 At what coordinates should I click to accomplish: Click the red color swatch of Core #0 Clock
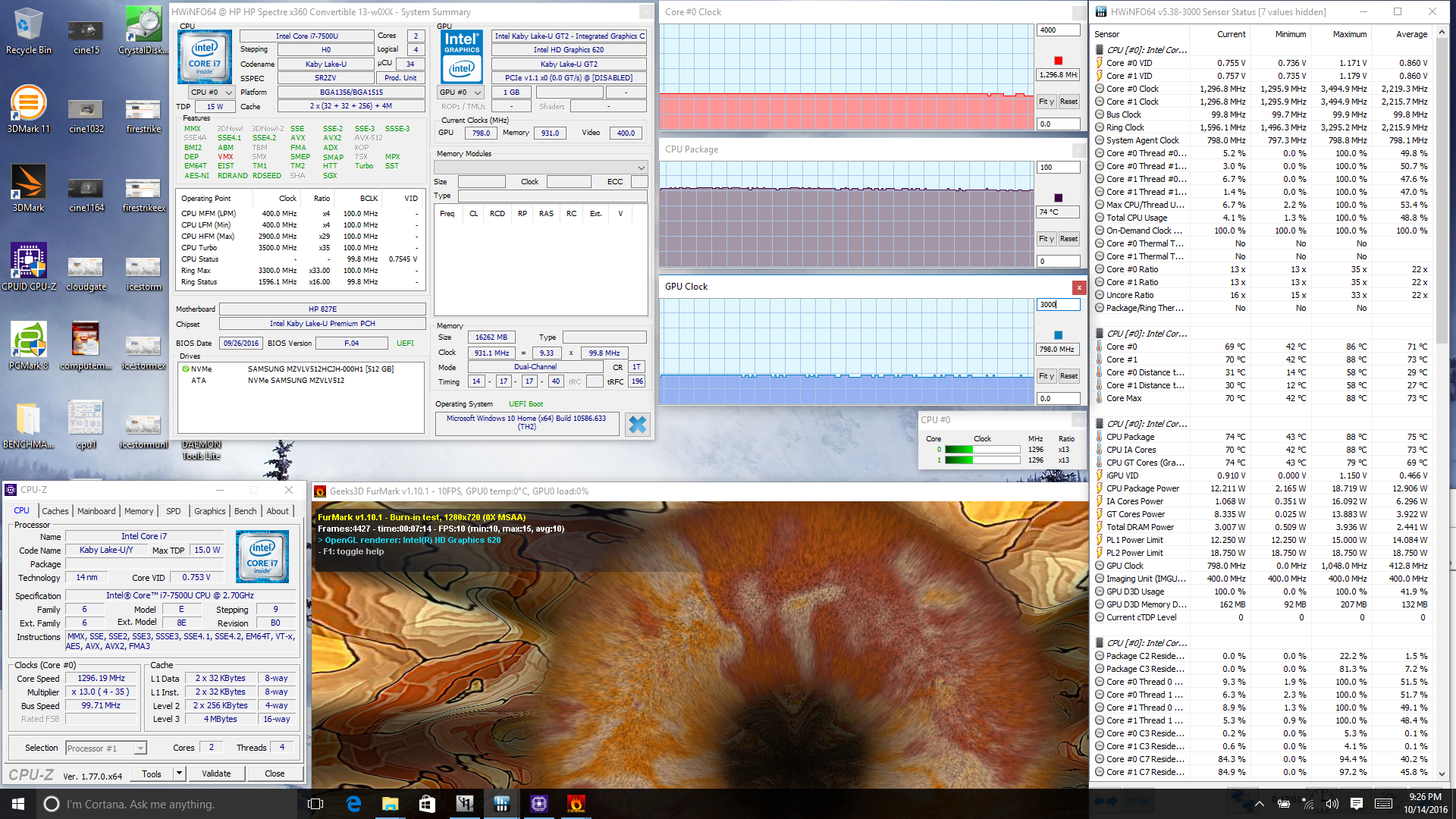(1059, 61)
